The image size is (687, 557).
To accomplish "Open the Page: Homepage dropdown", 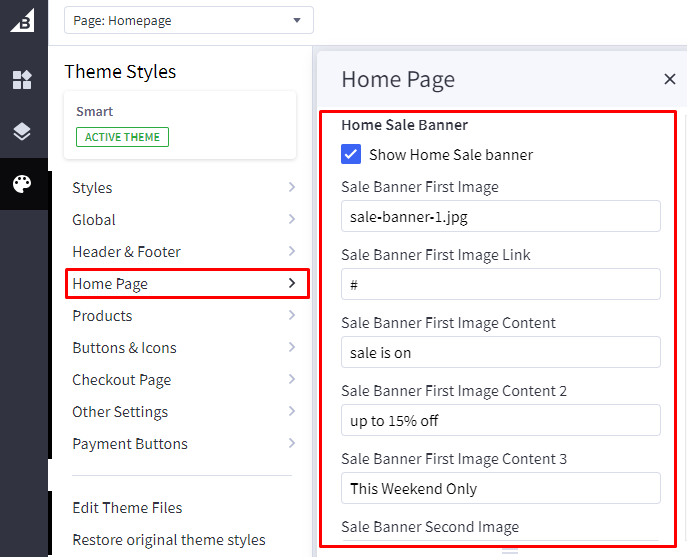I will tap(188, 20).
